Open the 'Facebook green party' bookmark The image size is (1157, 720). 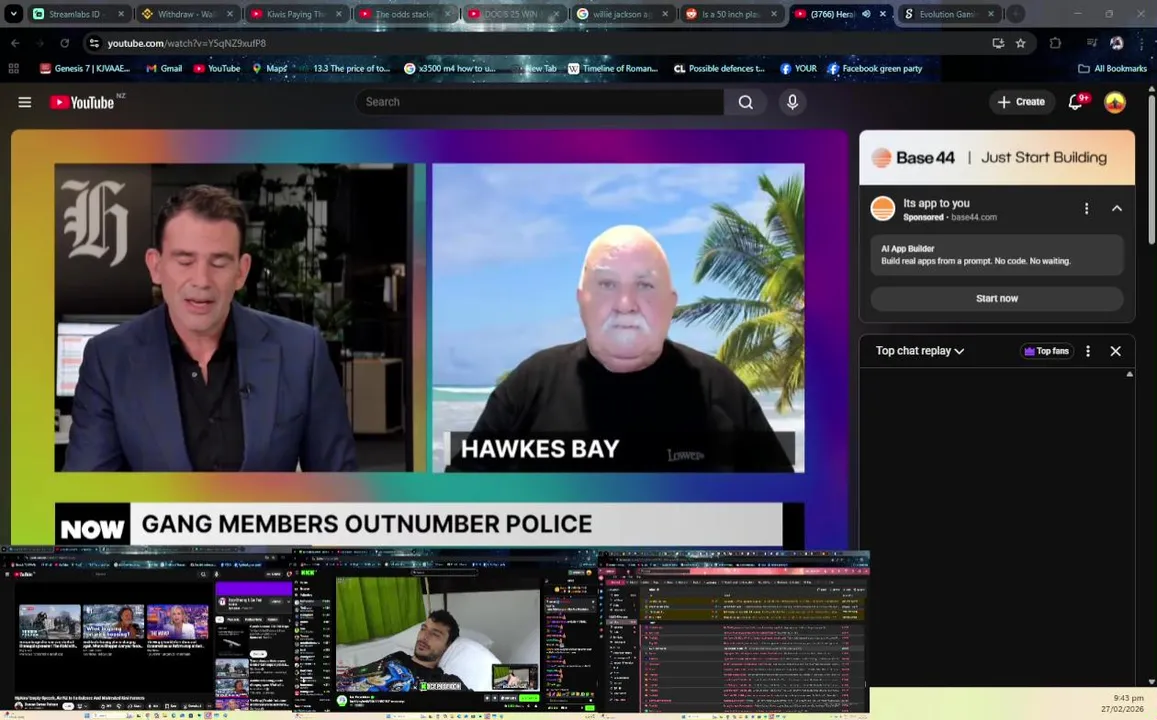tap(874, 69)
